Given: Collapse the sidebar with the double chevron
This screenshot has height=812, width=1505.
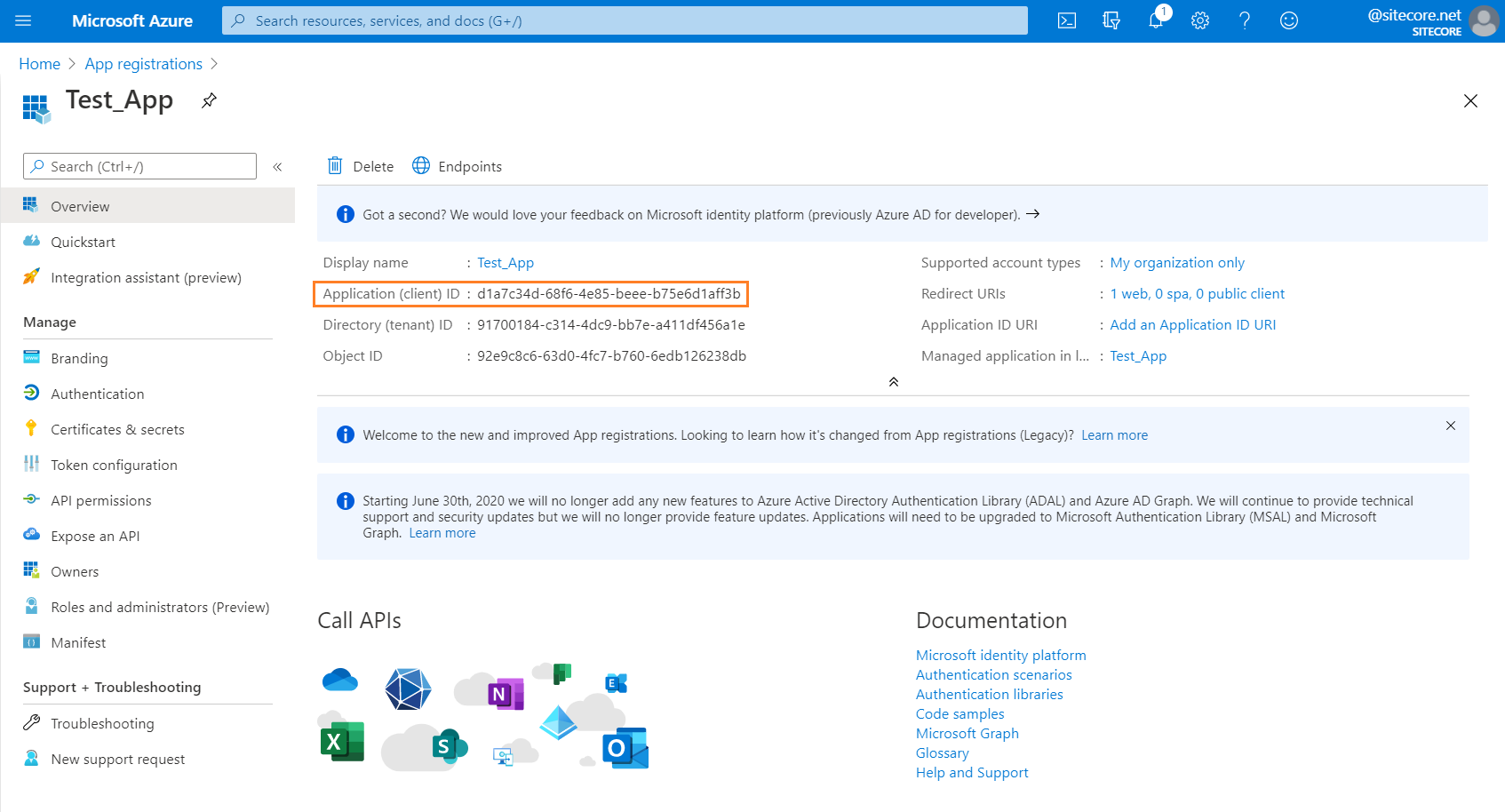Looking at the screenshot, I should click(x=277, y=166).
